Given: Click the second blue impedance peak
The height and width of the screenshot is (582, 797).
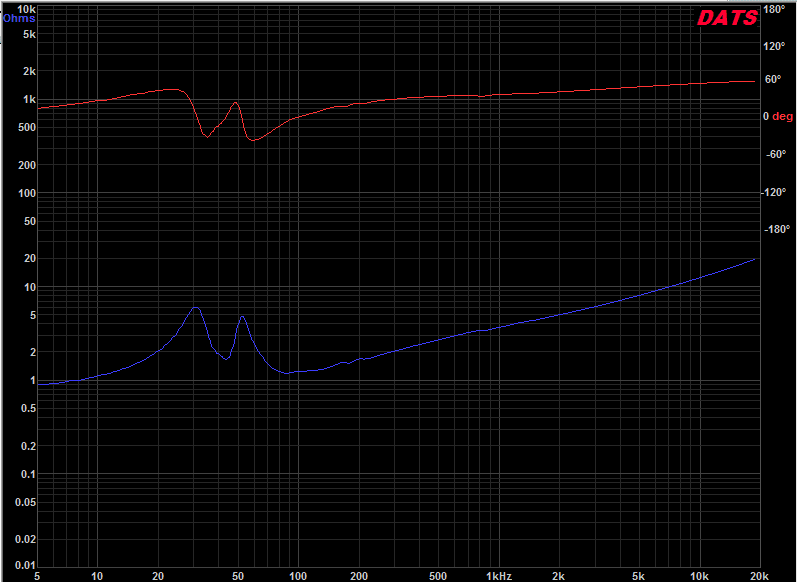Looking at the screenshot, I should coord(242,317).
